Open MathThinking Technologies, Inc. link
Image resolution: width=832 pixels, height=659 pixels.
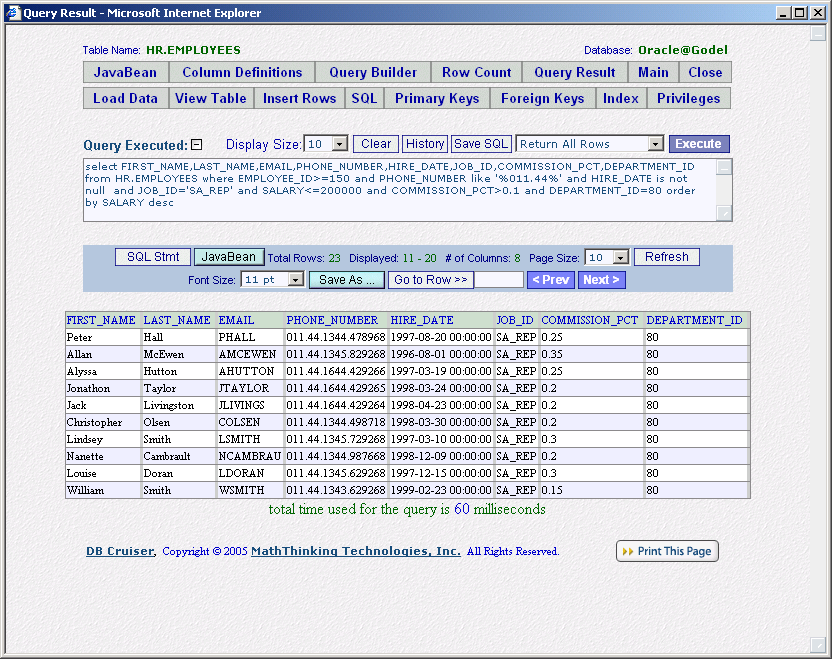click(356, 551)
